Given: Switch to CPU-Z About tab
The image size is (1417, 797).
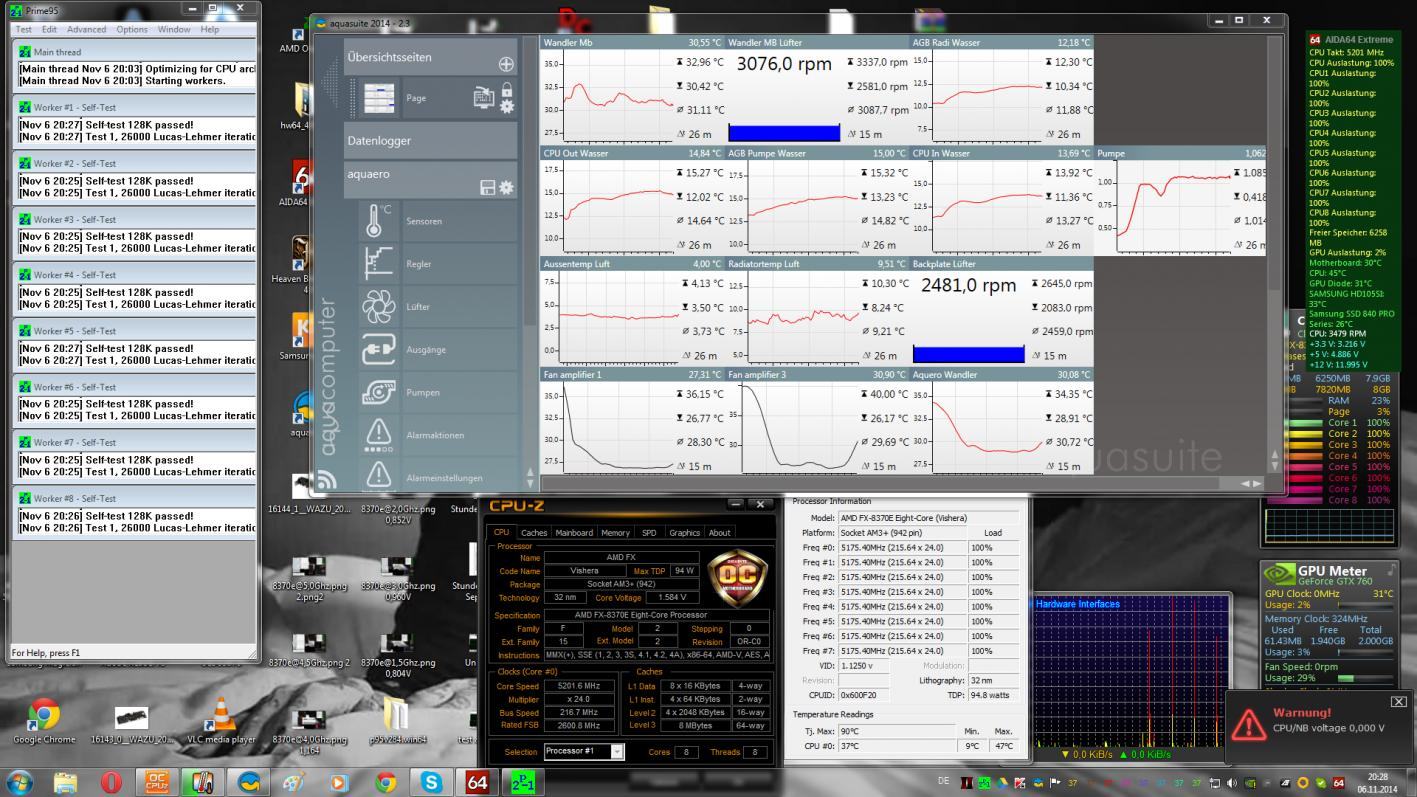Looking at the screenshot, I should point(720,532).
